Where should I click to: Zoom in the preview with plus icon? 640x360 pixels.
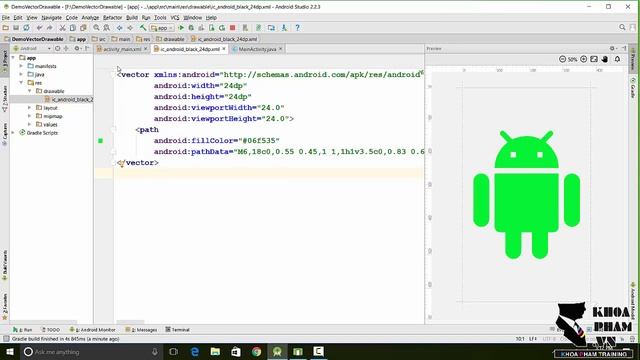click(584, 59)
